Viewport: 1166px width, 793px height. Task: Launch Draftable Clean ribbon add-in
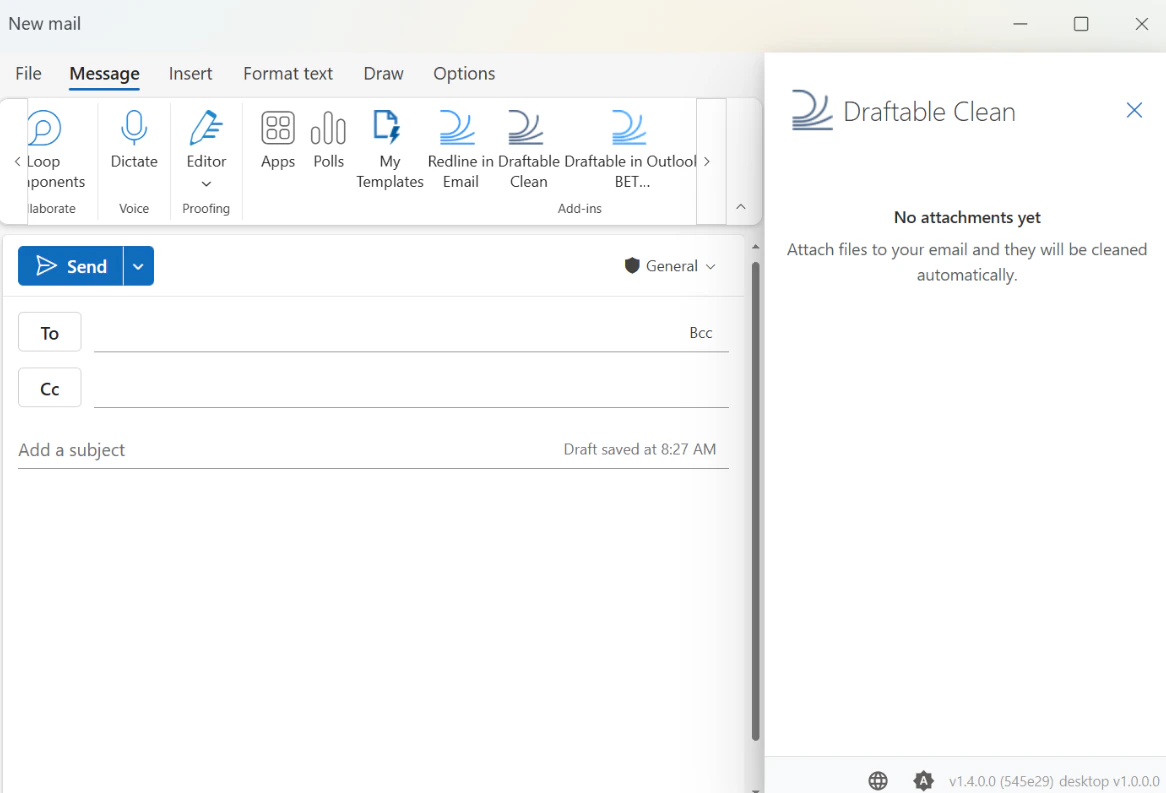(x=529, y=149)
